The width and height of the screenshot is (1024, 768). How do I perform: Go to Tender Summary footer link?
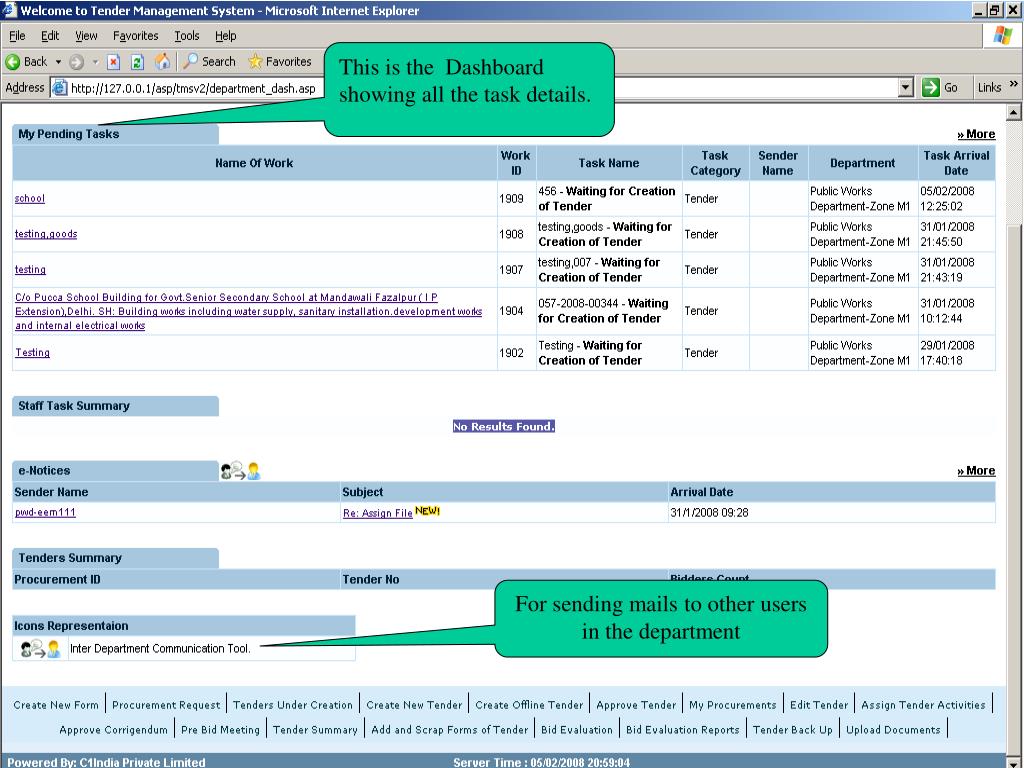[315, 729]
